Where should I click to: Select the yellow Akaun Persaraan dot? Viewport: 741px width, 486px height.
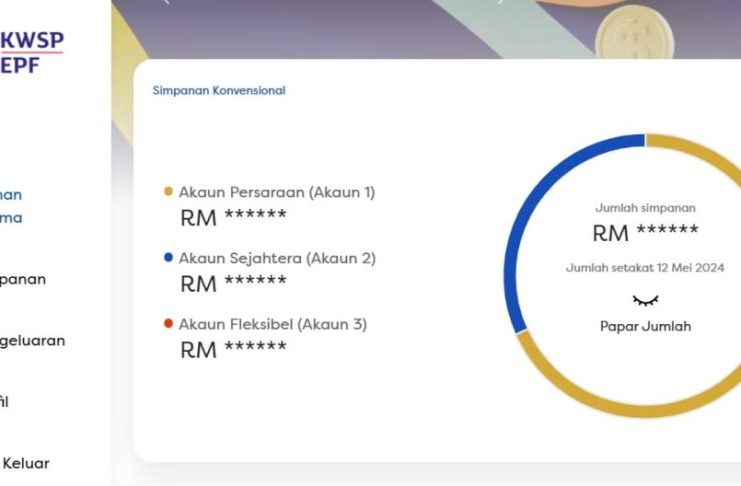pyautogui.click(x=168, y=191)
